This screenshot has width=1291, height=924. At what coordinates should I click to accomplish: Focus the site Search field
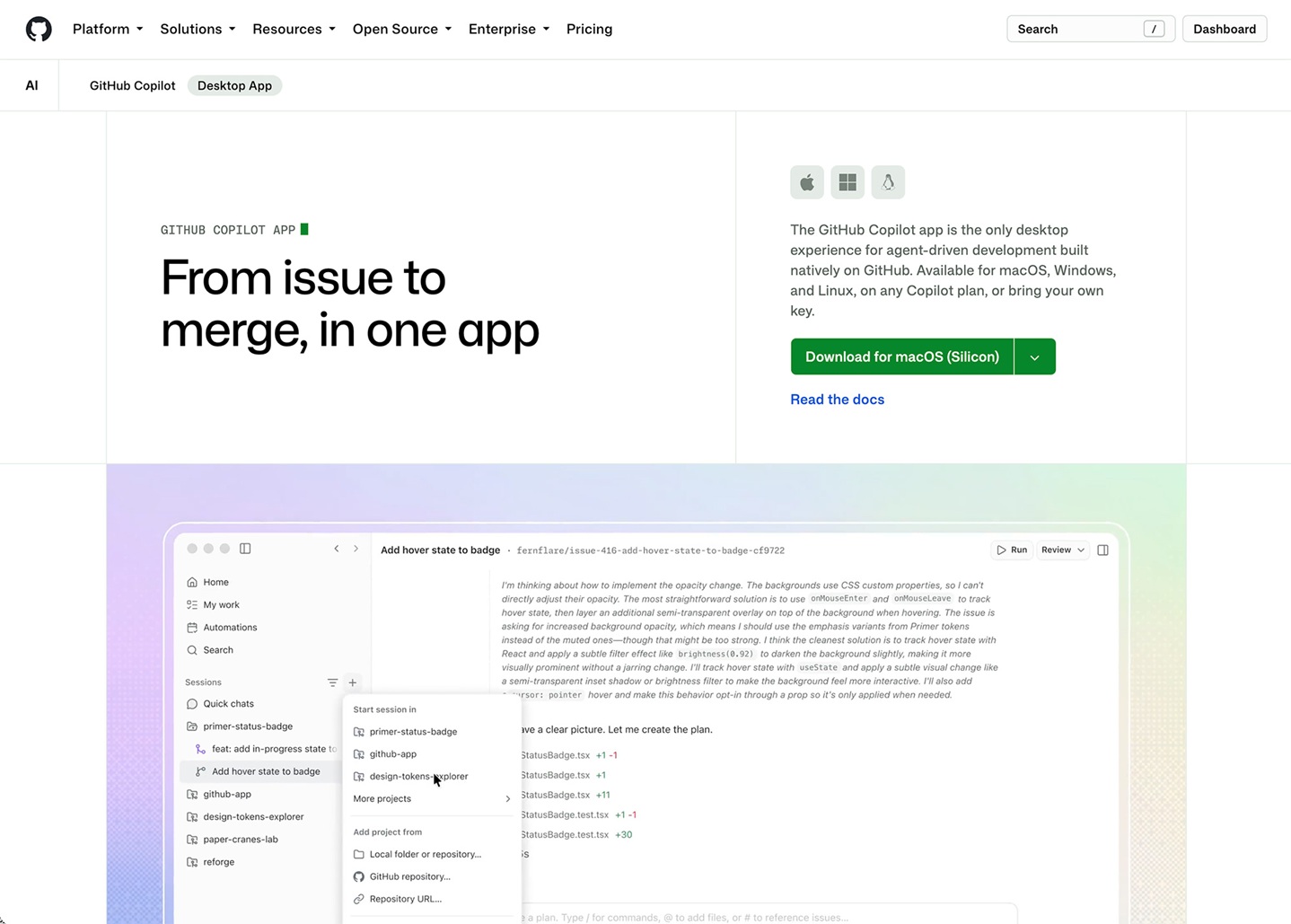[1091, 29]
